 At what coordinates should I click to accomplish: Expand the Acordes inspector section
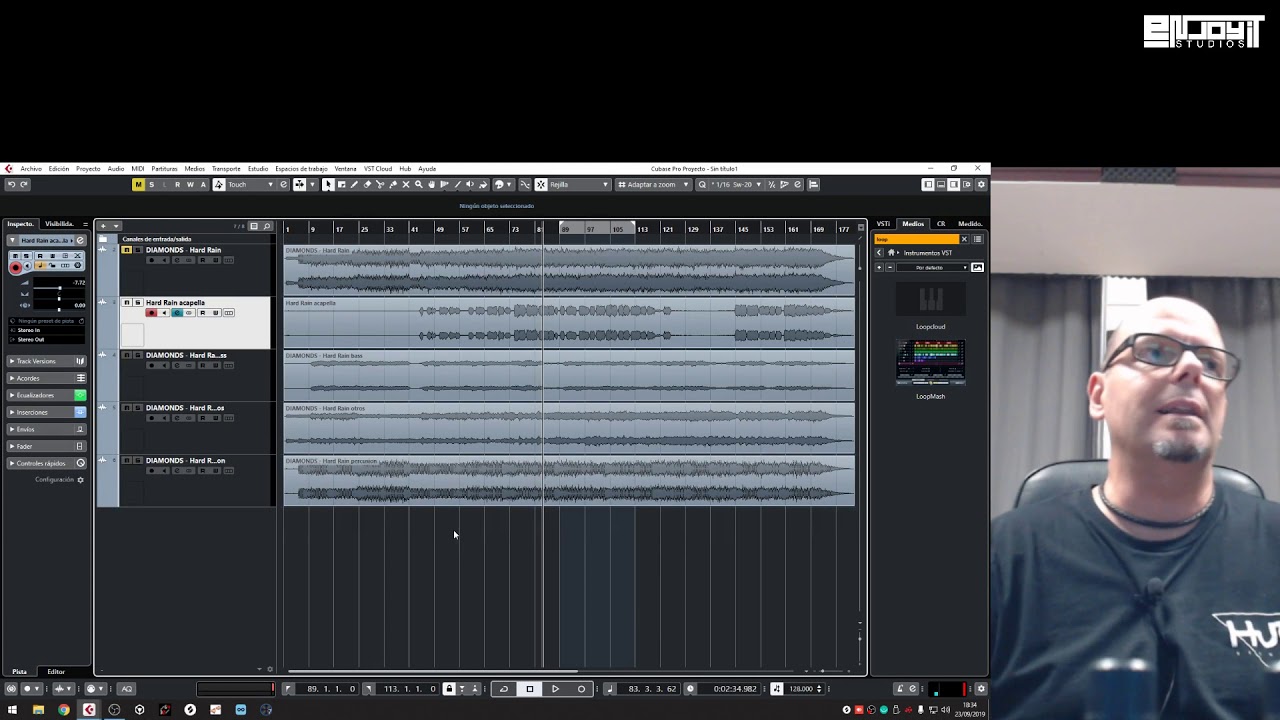tap(46, 378)
